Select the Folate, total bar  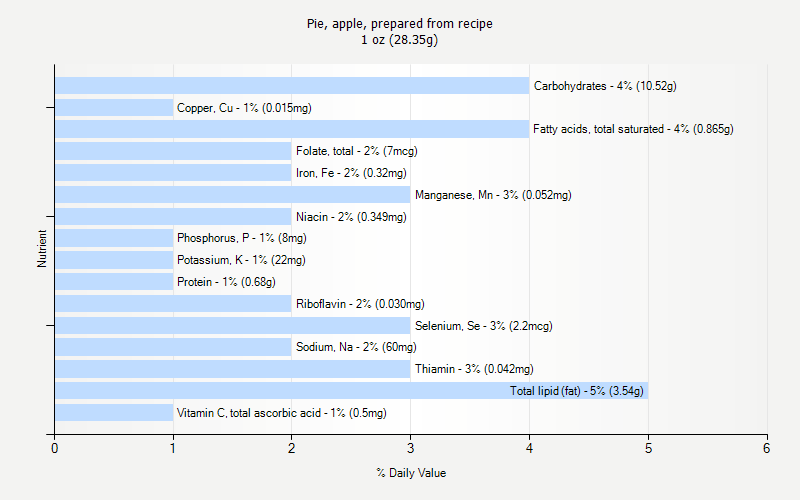(x=173, y=151)
